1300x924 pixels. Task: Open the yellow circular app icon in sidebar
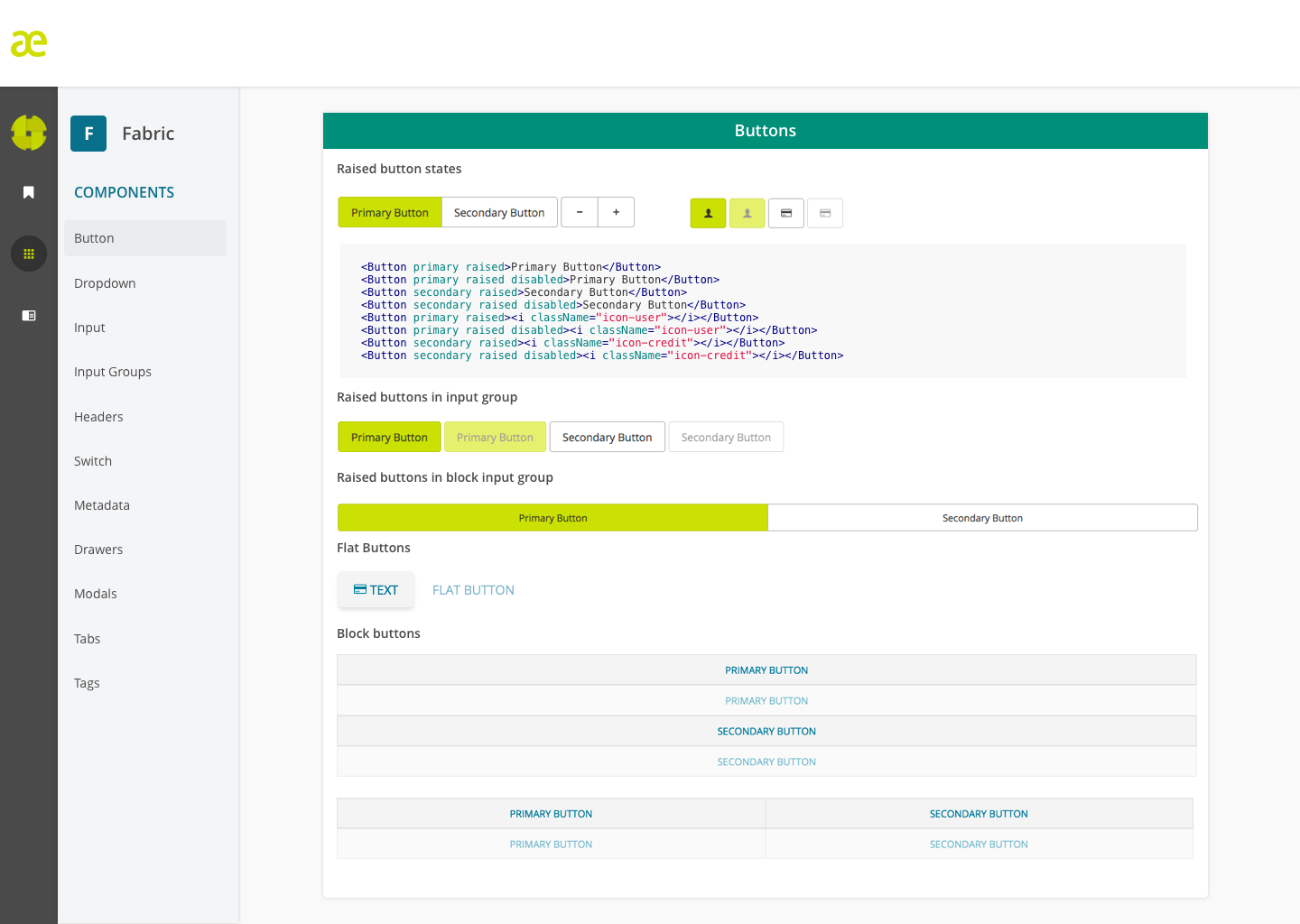tap(29, 133)
